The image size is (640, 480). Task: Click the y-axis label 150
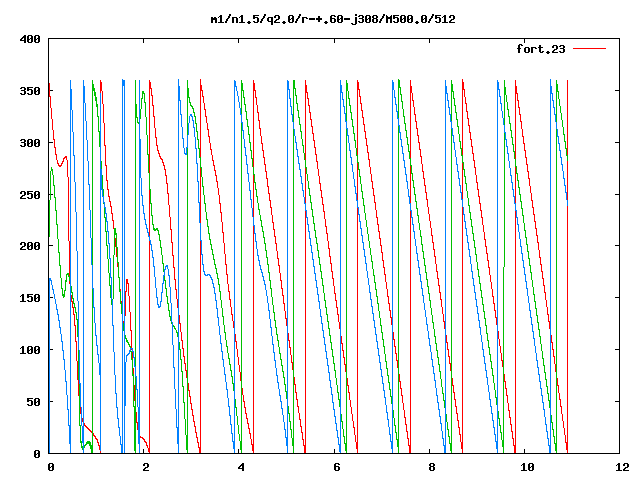click(30, 298)
